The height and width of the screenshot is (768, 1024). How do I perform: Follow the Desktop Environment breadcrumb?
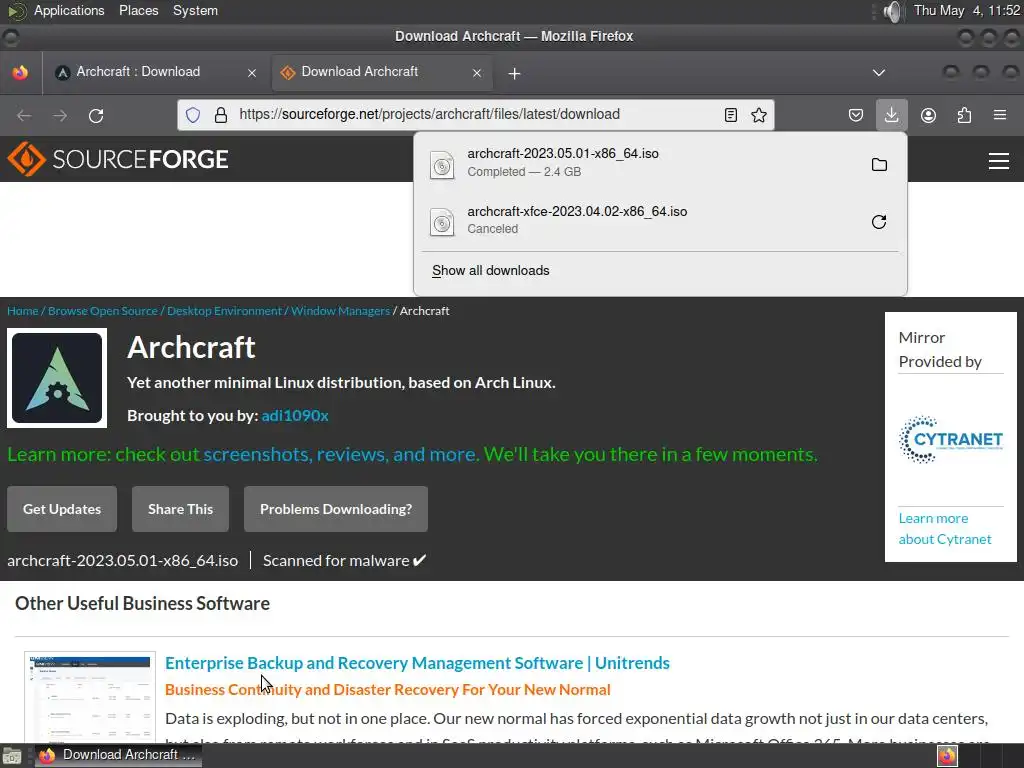(224, 311)
